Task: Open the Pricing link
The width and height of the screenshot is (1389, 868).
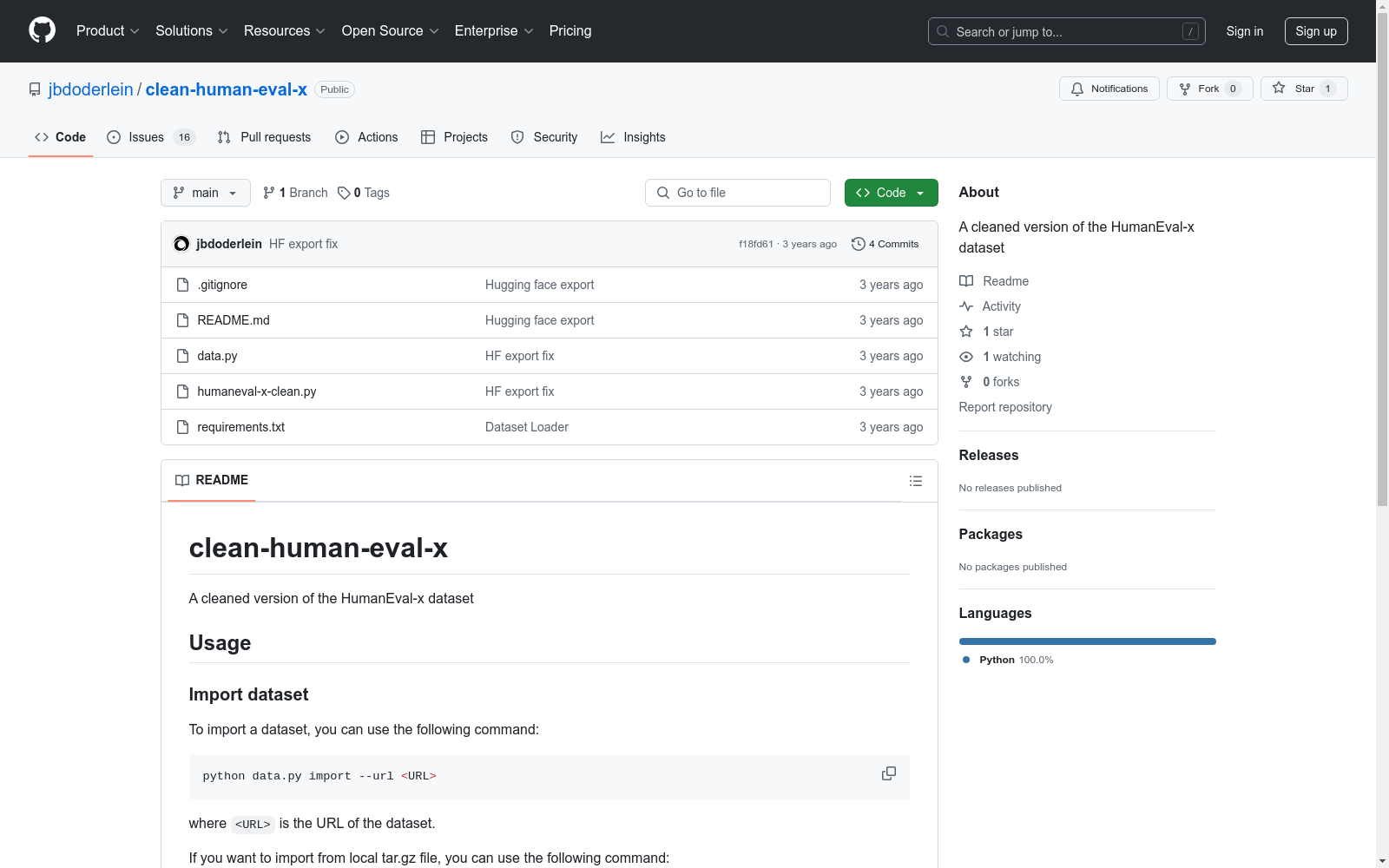Action: click(570, 31)
